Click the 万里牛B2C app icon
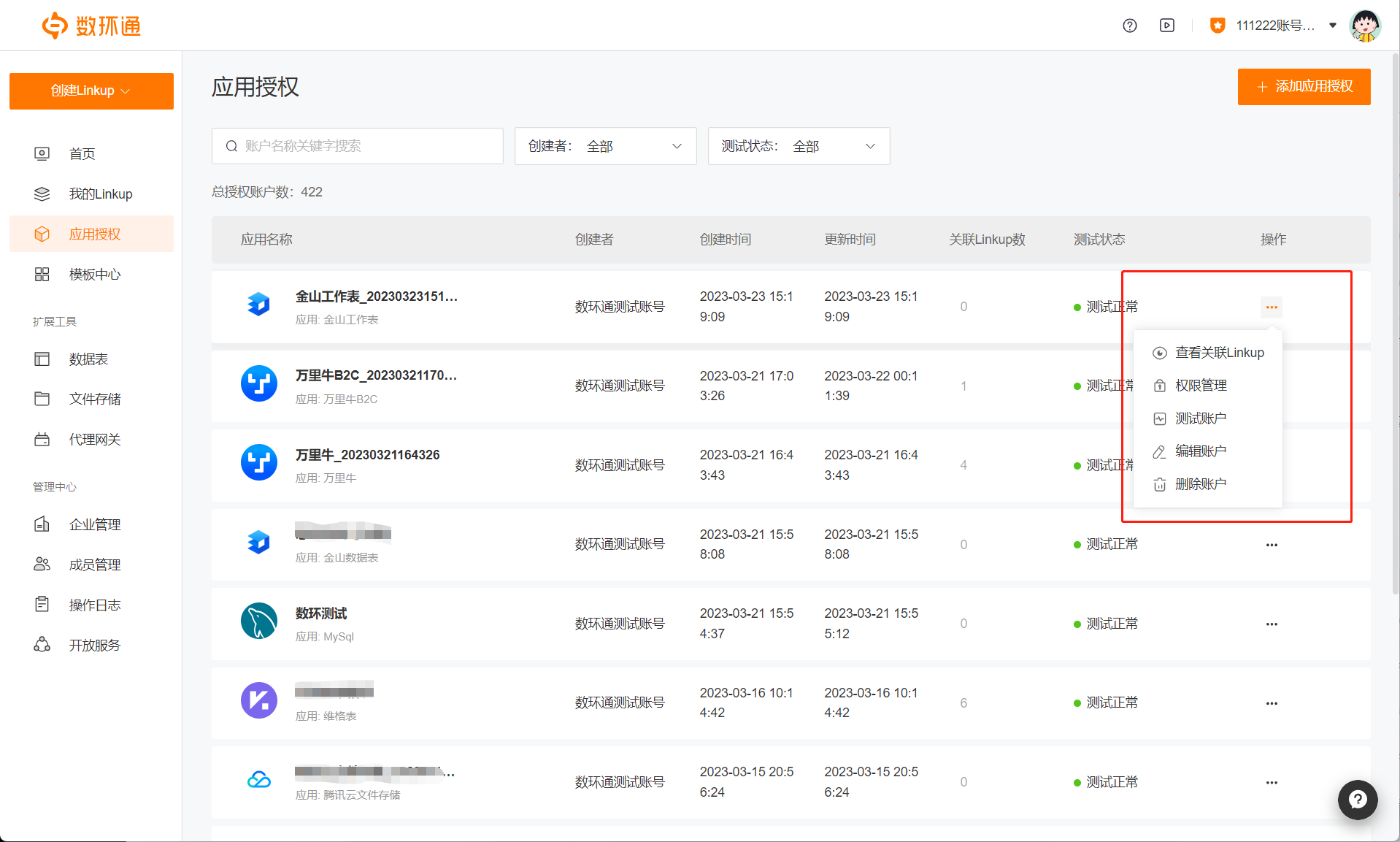 tap(259, 384)
